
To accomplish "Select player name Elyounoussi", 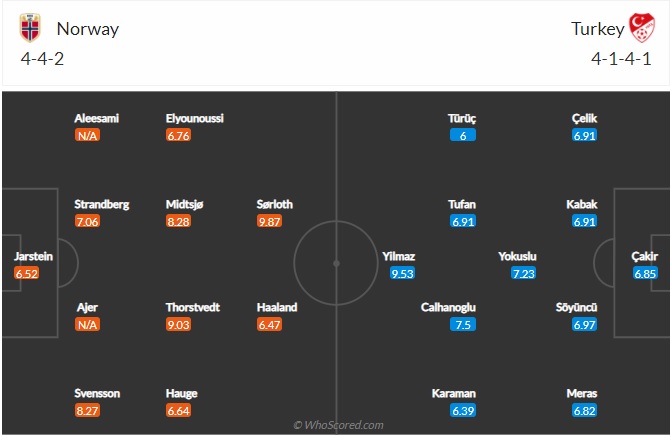I will (x=195, y=118).
